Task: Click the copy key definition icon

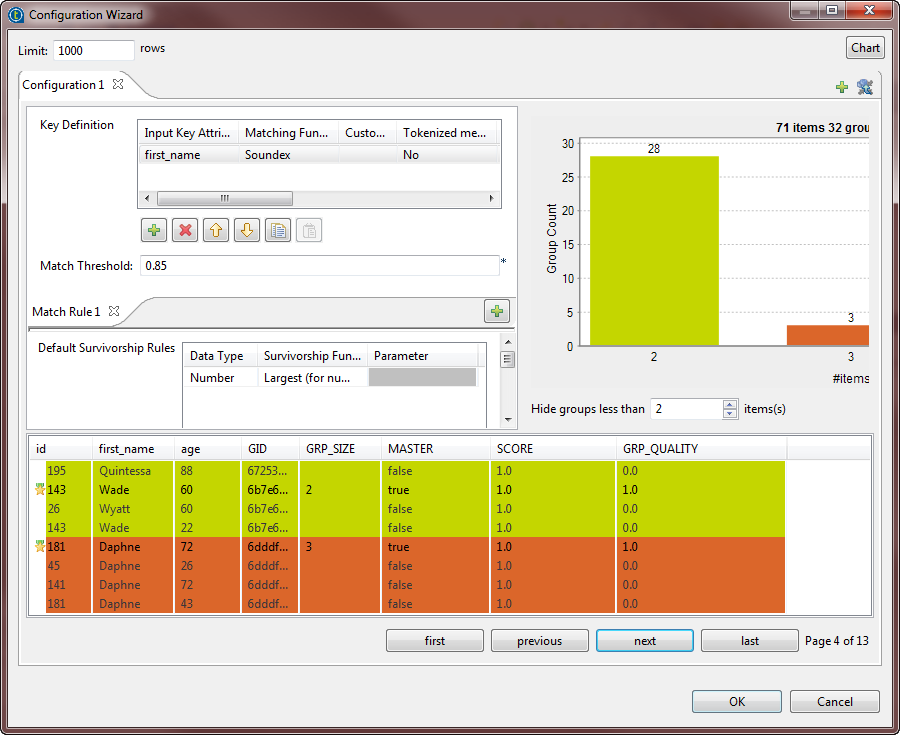Action: [x=278, y=231]
